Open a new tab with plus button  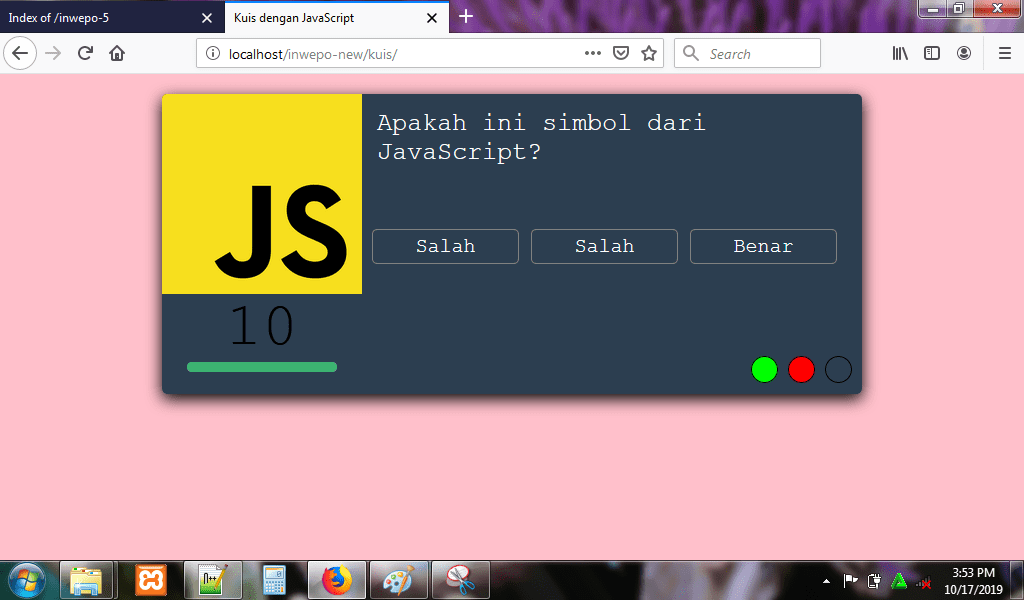pos(466,16)
